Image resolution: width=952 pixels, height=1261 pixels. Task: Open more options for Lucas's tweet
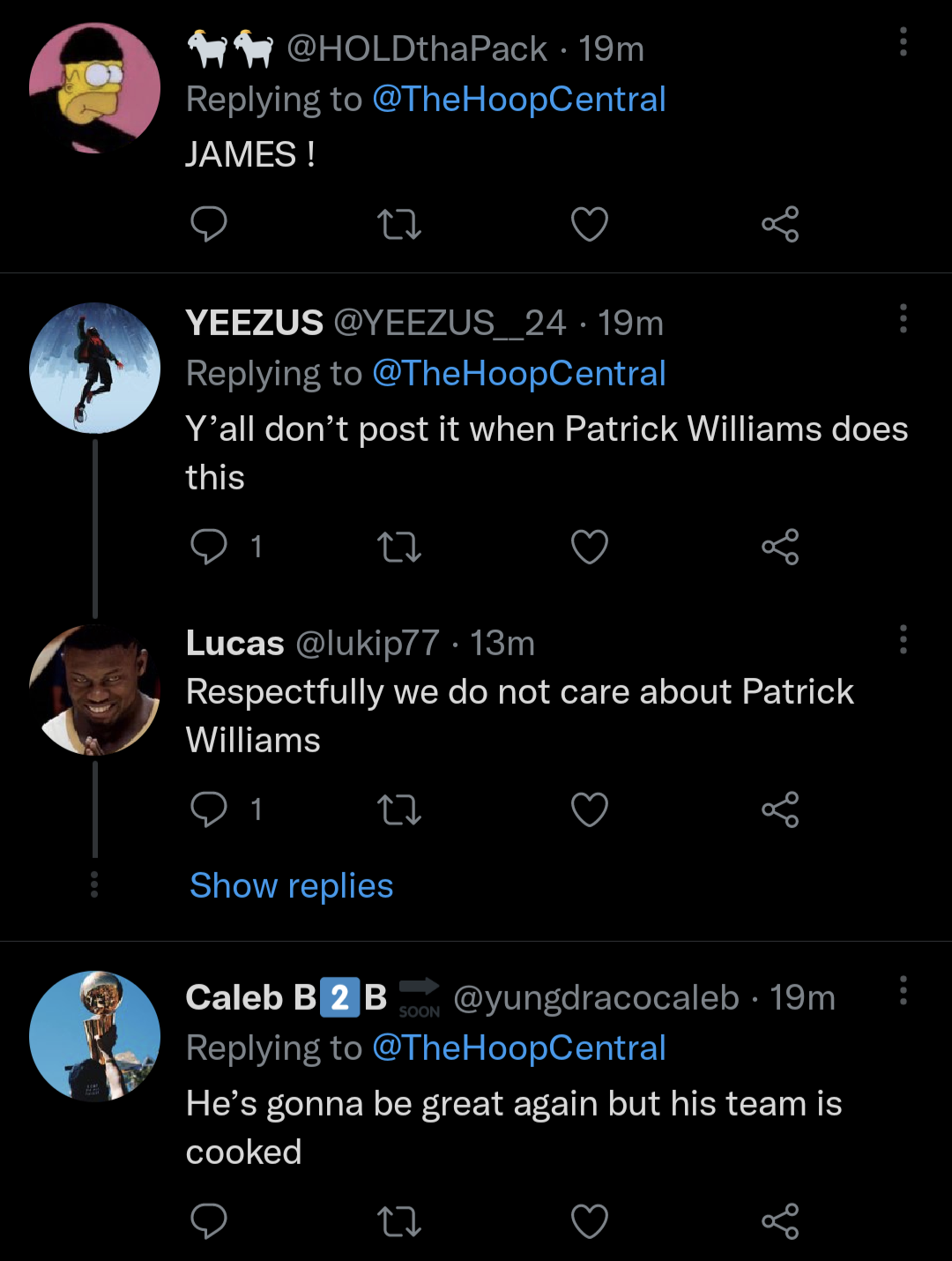pos(904,639)
